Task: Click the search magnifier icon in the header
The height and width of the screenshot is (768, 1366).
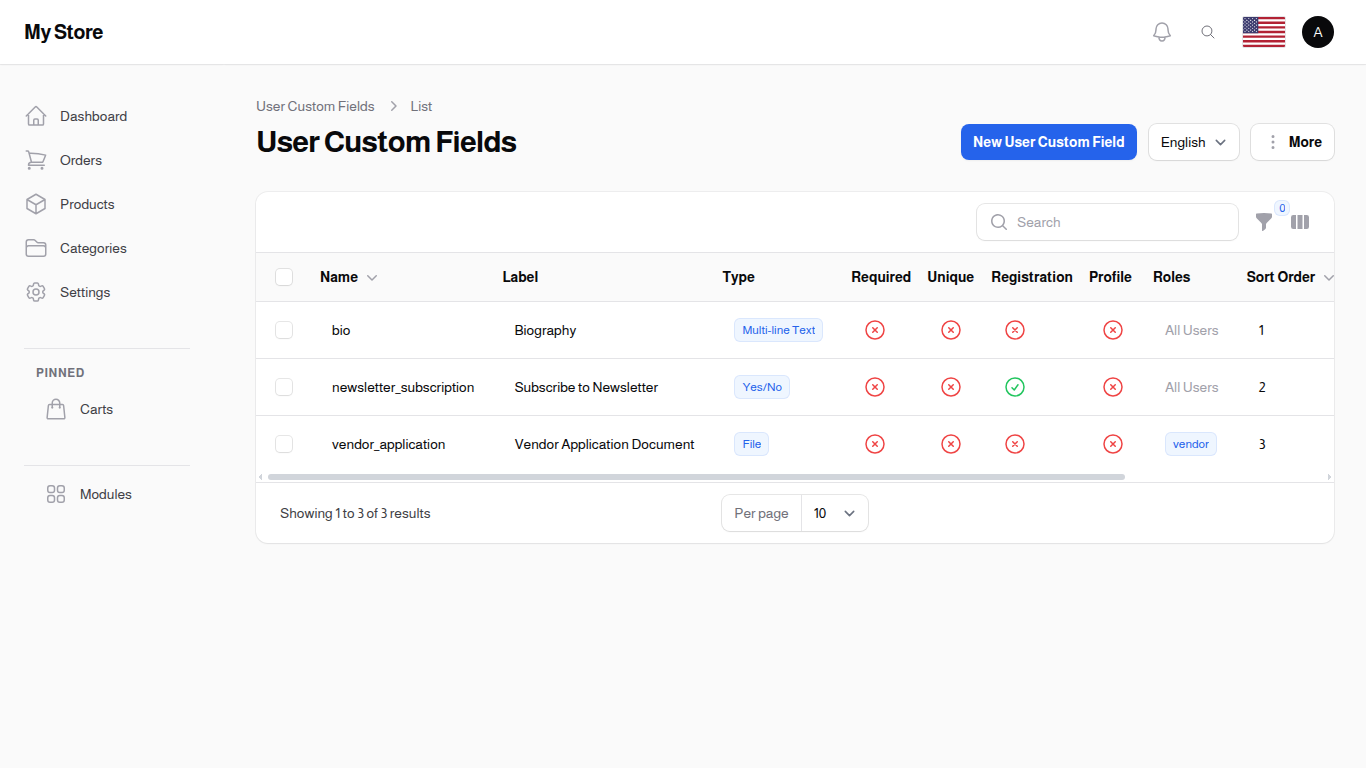Action: (x=1208, y=31)
